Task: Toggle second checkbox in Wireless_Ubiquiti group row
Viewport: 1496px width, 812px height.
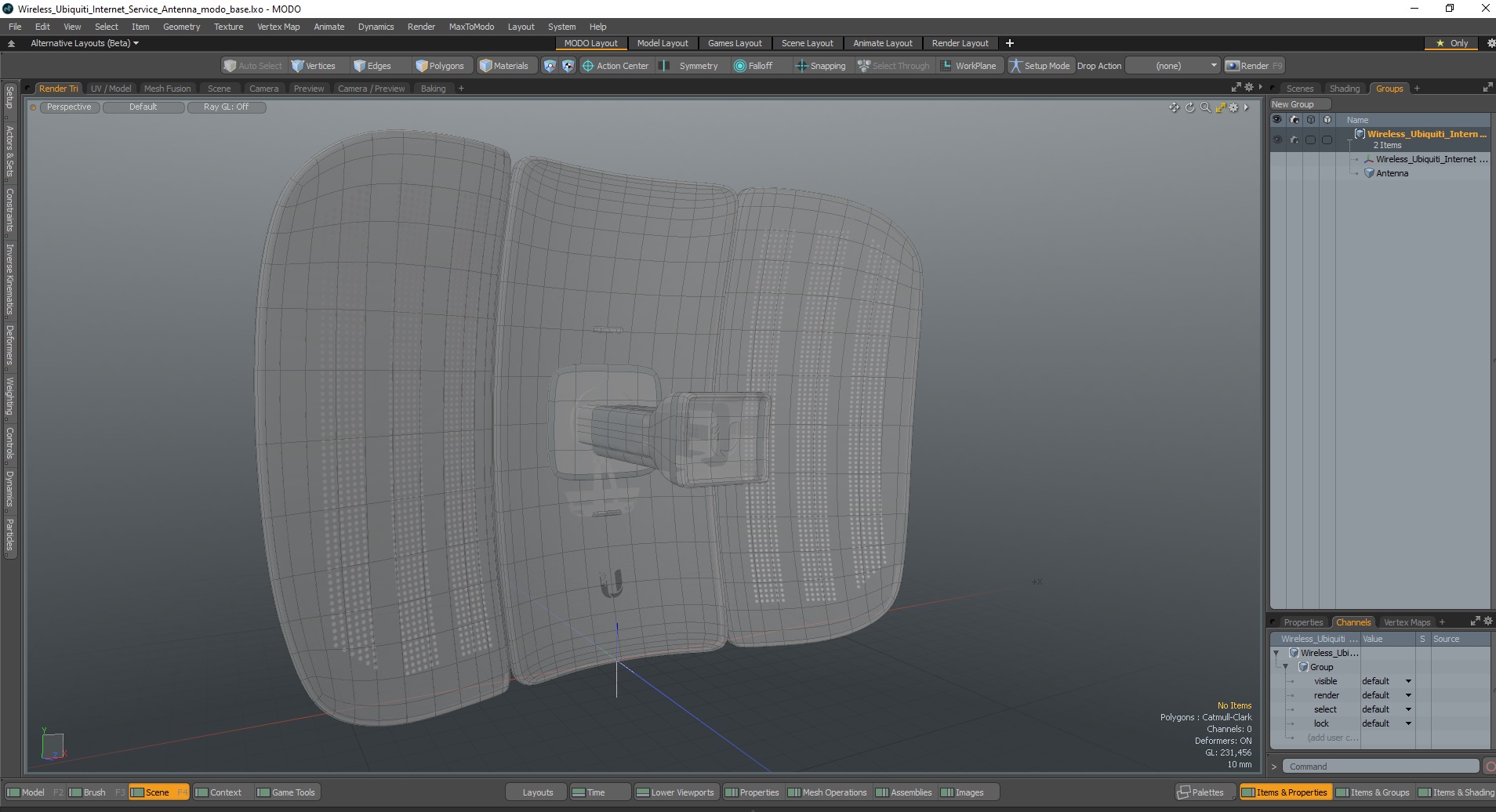Action: (1327, 140)
